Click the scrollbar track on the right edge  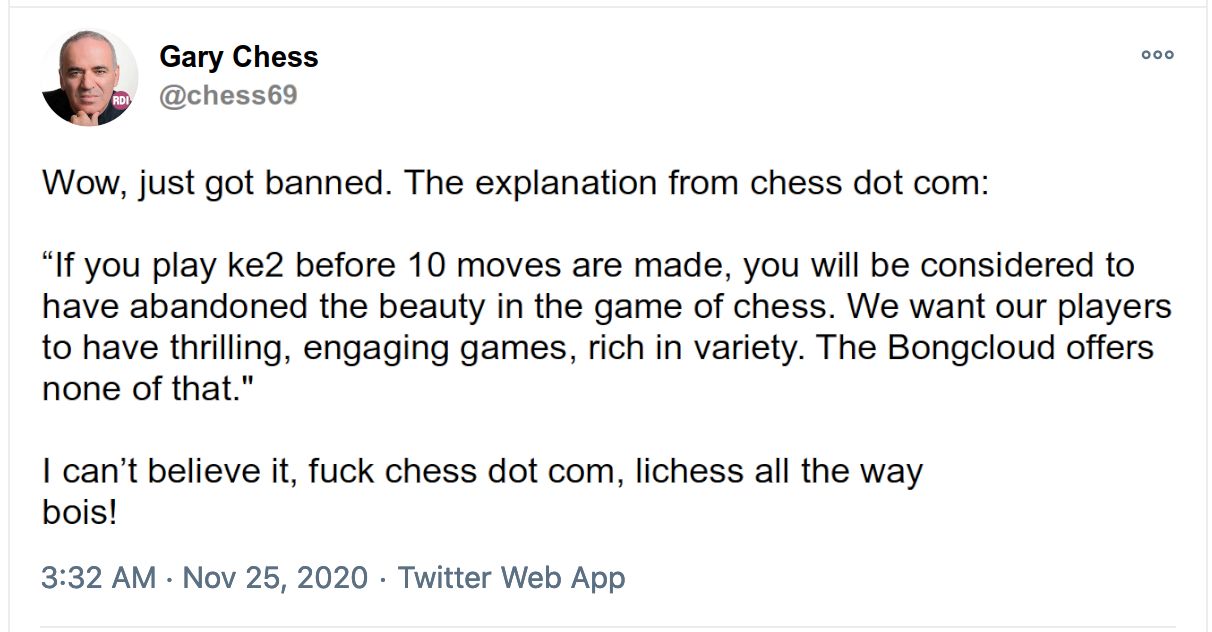(x=1207, y=316)
